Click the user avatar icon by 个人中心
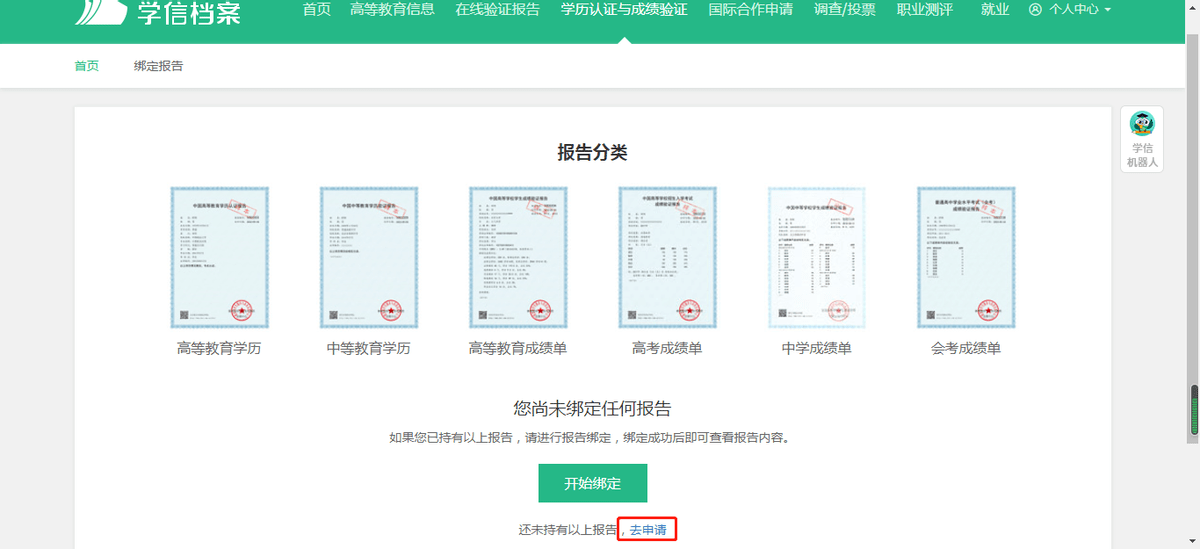Screen dimensions: 1200x549 coord(1035,10)
